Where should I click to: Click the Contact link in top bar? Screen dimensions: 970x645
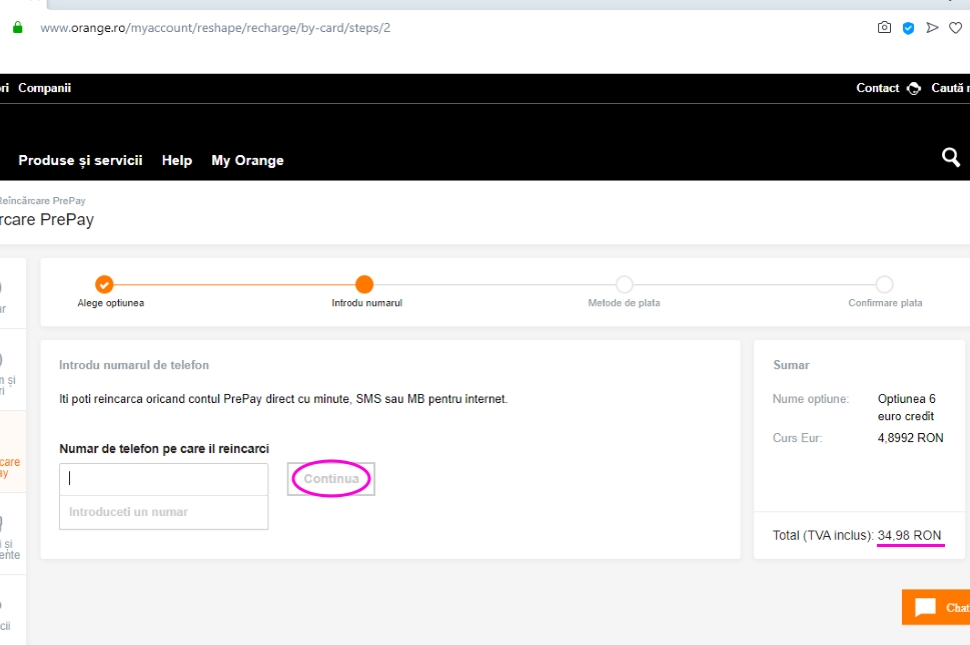coord(877,88)
